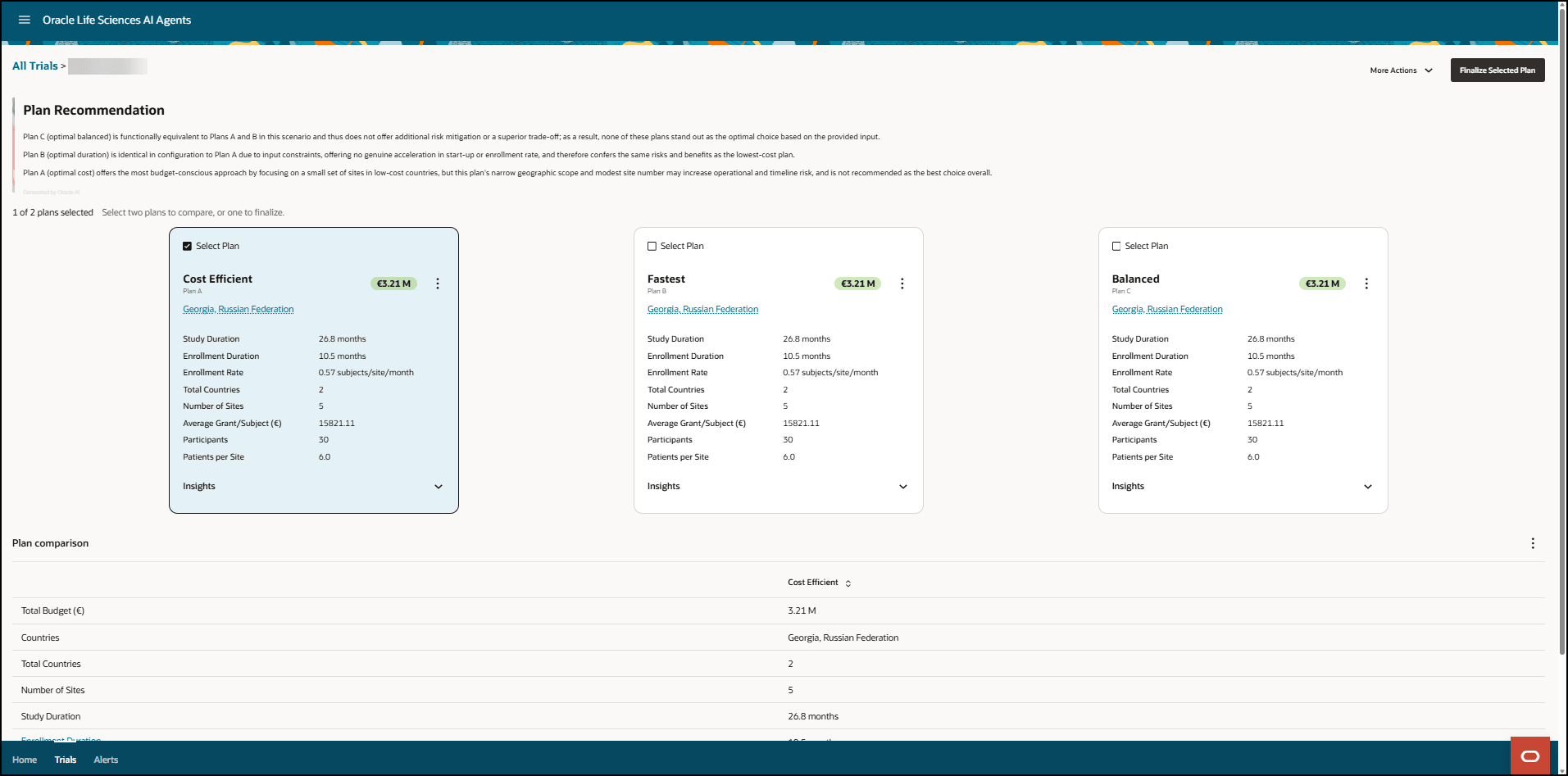Click Study Duration row in comparison table
Screen dimensions: 1568x776
pos(779,716)
